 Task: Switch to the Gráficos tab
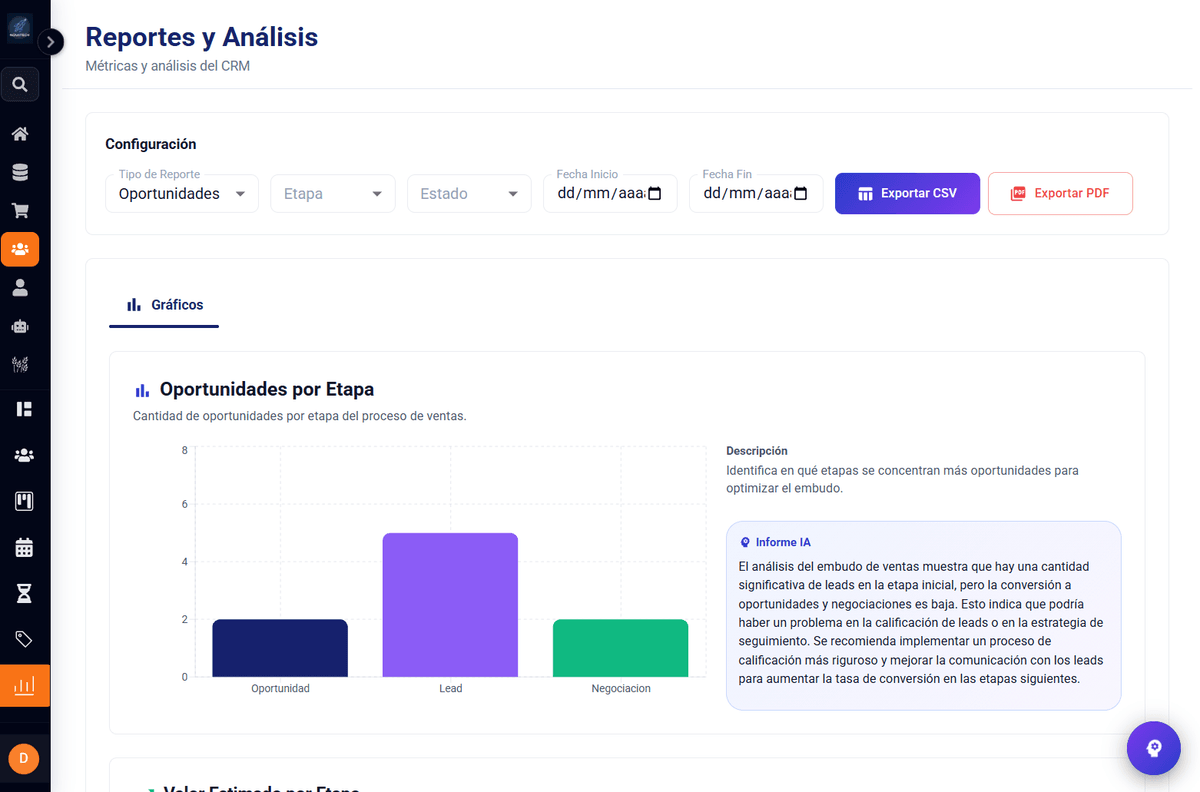(x=164, y=305)
